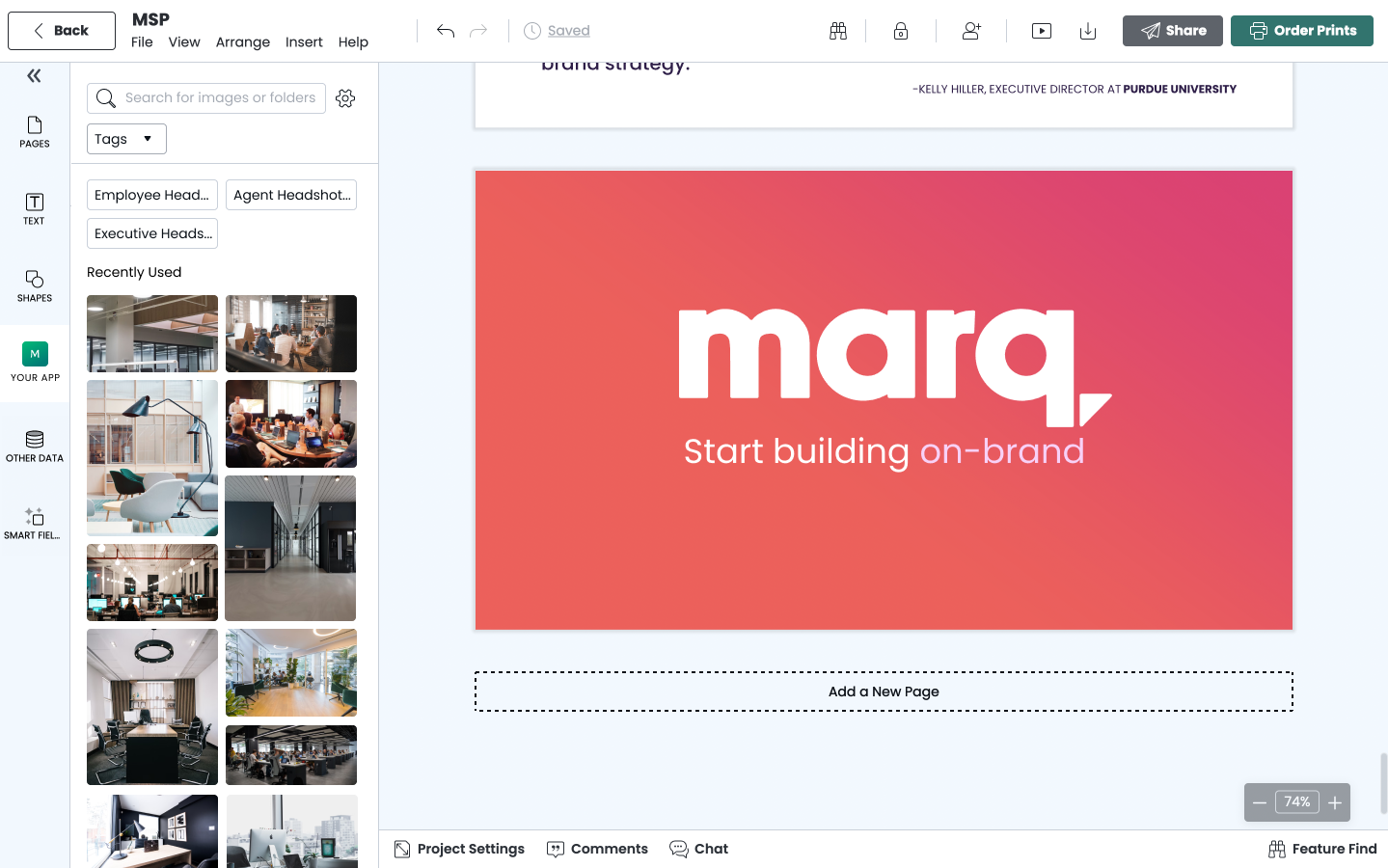The height and width of the screenshot is (868, 1388).
Task: Select the conference table with laptops thumbnail
Action: click(x=291, y=423)
